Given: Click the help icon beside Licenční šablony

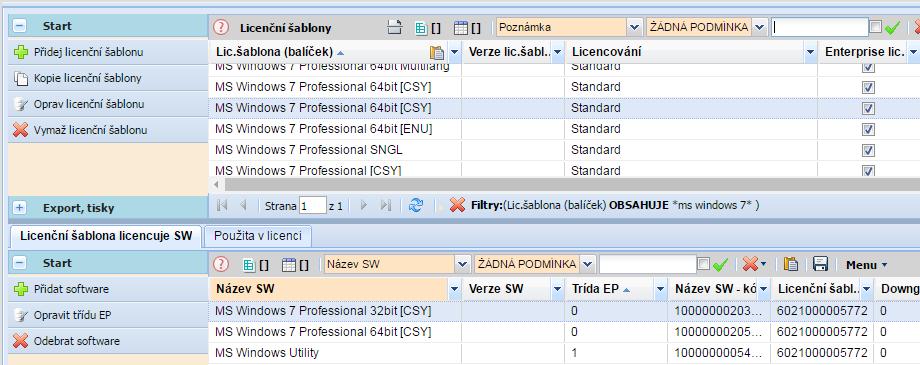Looking at the screenshot, I should click(221, 27).
